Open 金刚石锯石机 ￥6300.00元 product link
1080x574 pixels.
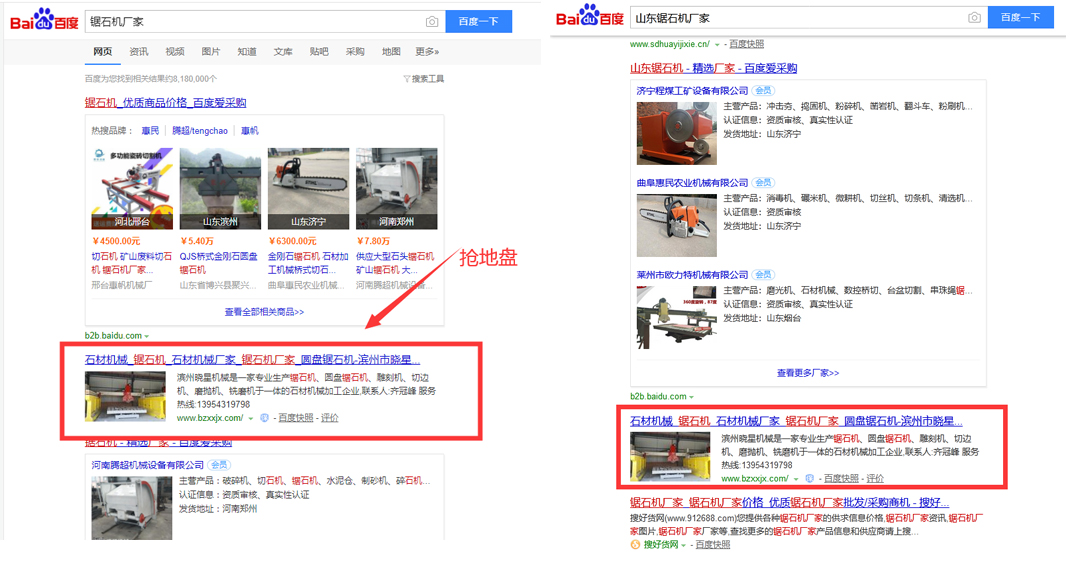coord(309,263)
